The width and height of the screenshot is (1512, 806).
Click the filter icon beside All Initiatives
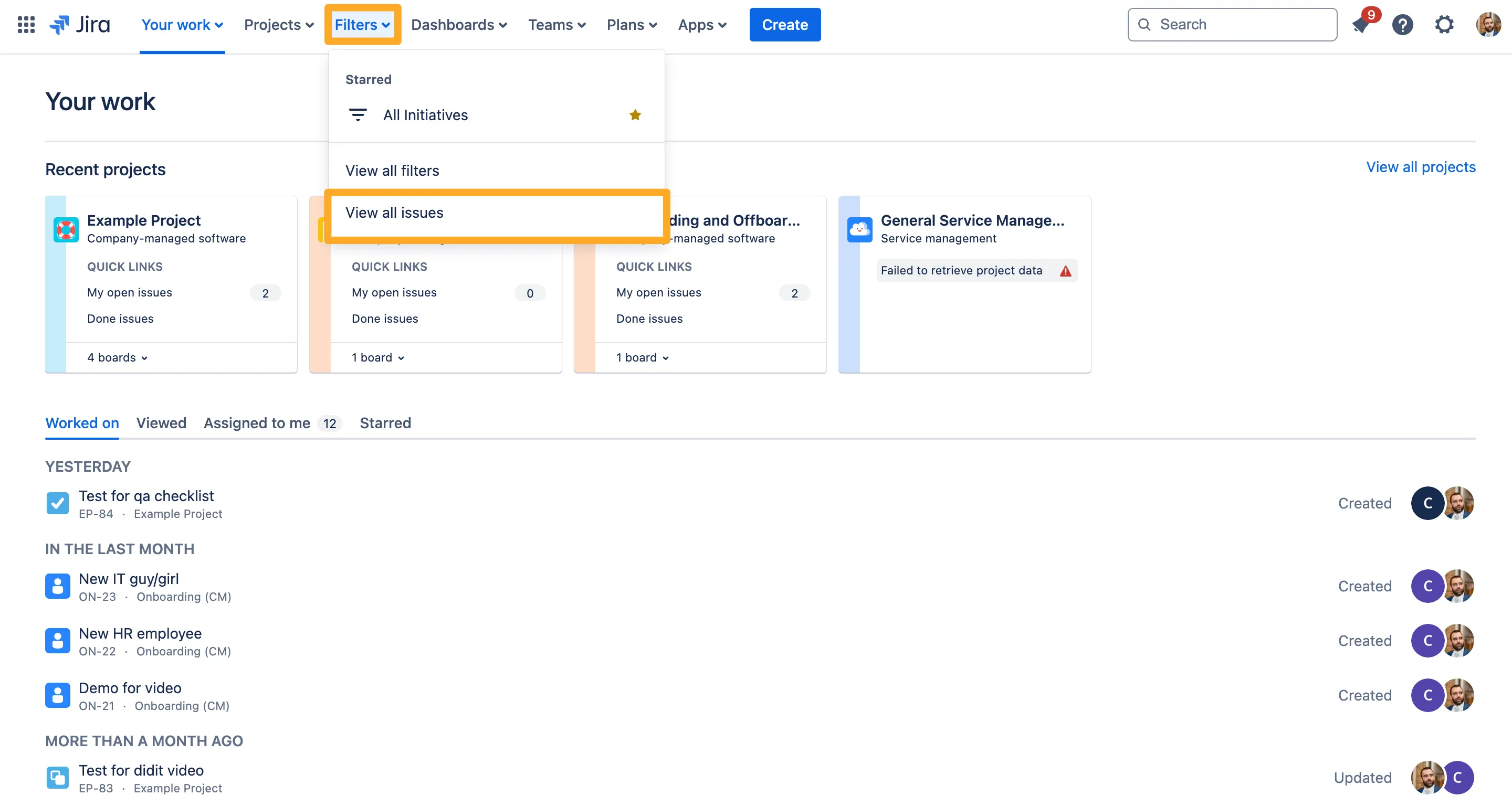[x=358, y=115]
